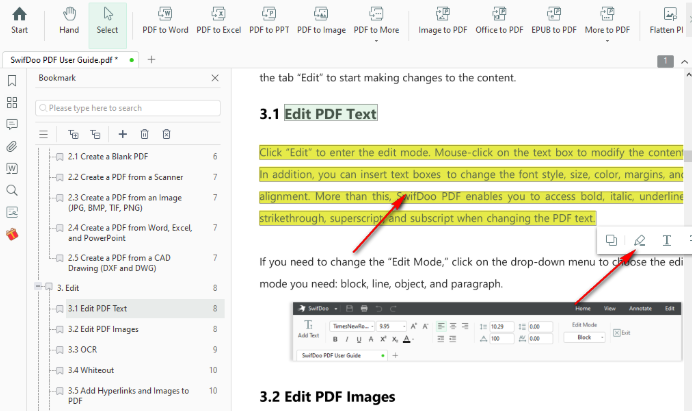The width and height of the screenshot is (692, 411).
Task: Open bookmark 2.5 Create a PDF from a CAD Drawing
Action: coord(119,263)
